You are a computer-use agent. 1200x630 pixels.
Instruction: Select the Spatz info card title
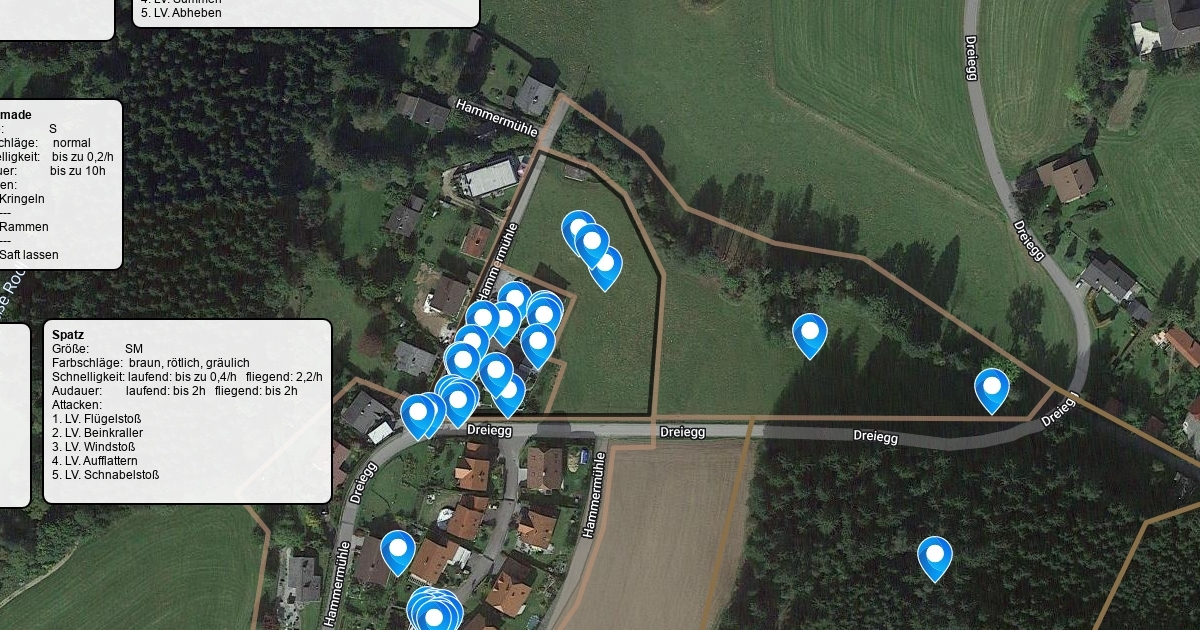(x=68, y=335)
